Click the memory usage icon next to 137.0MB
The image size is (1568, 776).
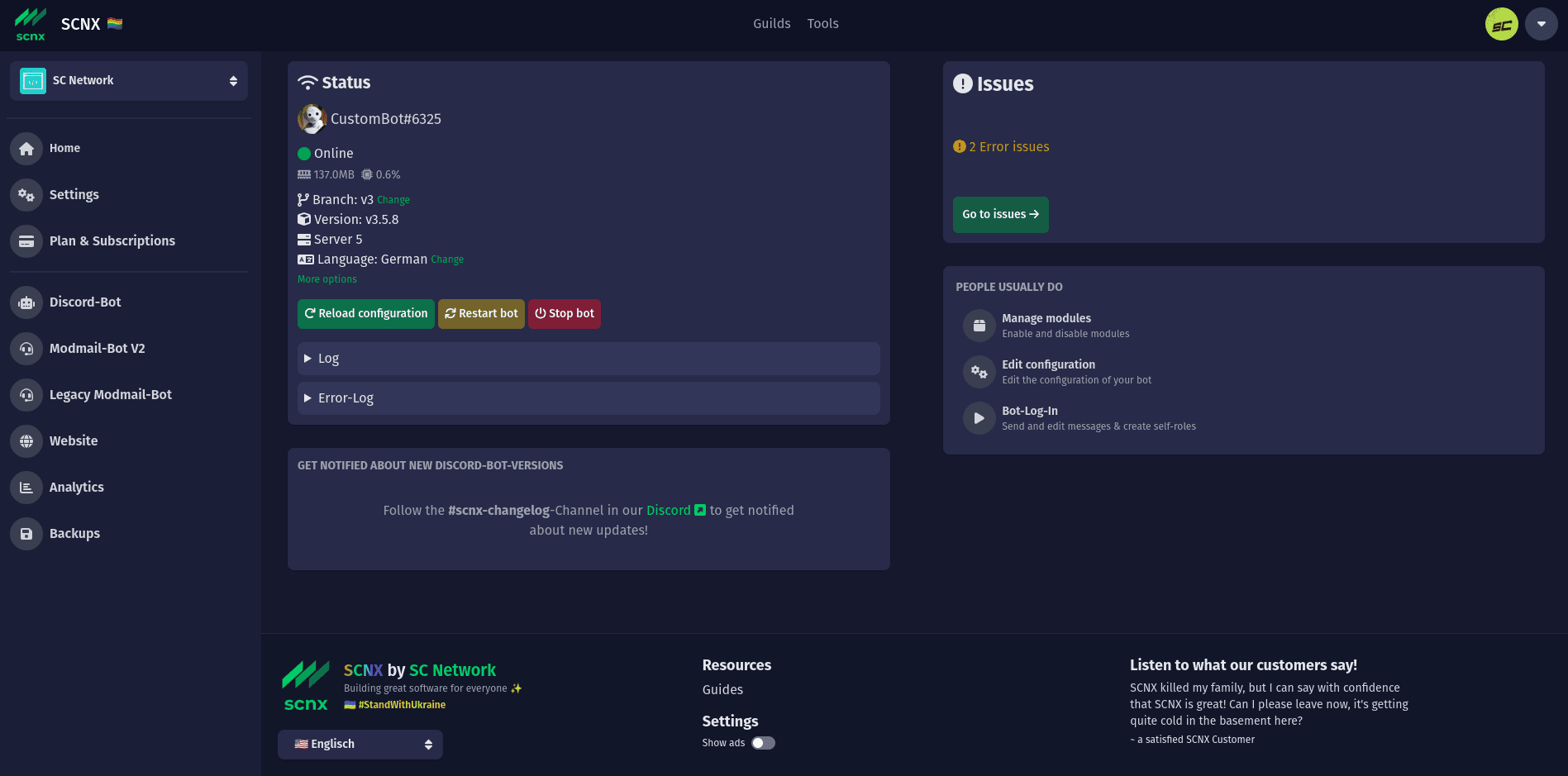tap(304, 174)
